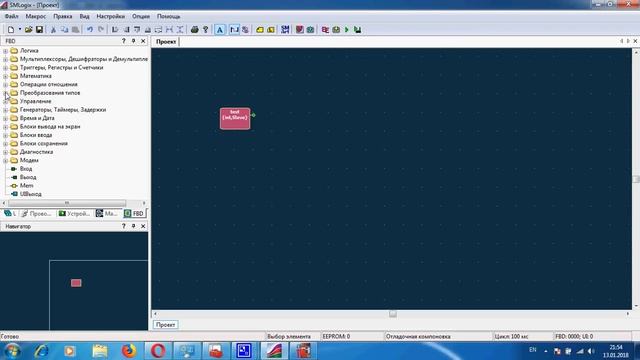Open the dropdown arrow beside the New icon
This screenshot has width=640, height=360.
(19, 29)
